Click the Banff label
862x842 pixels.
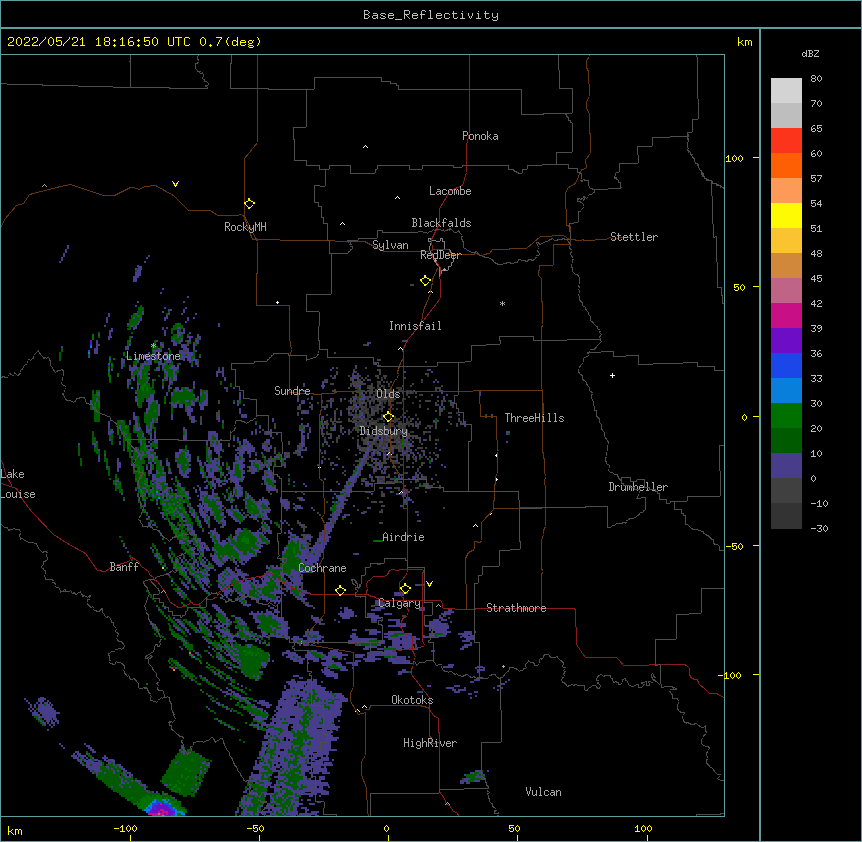[124, 567]
